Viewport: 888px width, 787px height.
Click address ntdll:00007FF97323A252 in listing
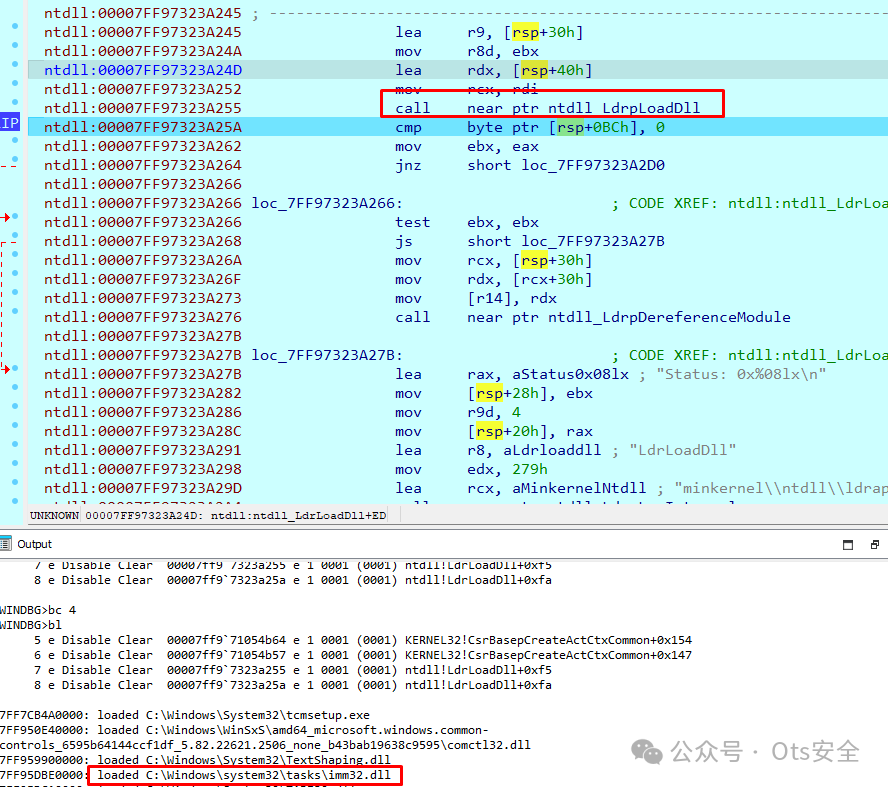coord(143,89)
